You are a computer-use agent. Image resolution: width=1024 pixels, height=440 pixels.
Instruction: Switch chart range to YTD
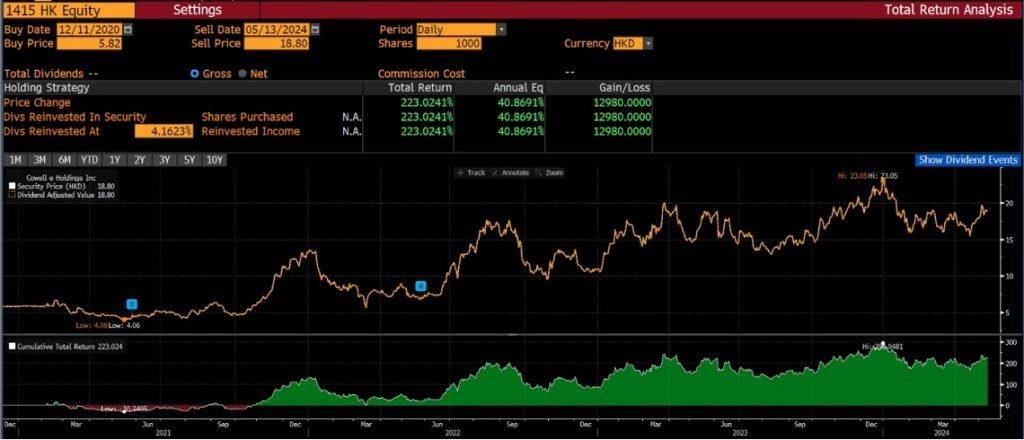pos(89,160)
